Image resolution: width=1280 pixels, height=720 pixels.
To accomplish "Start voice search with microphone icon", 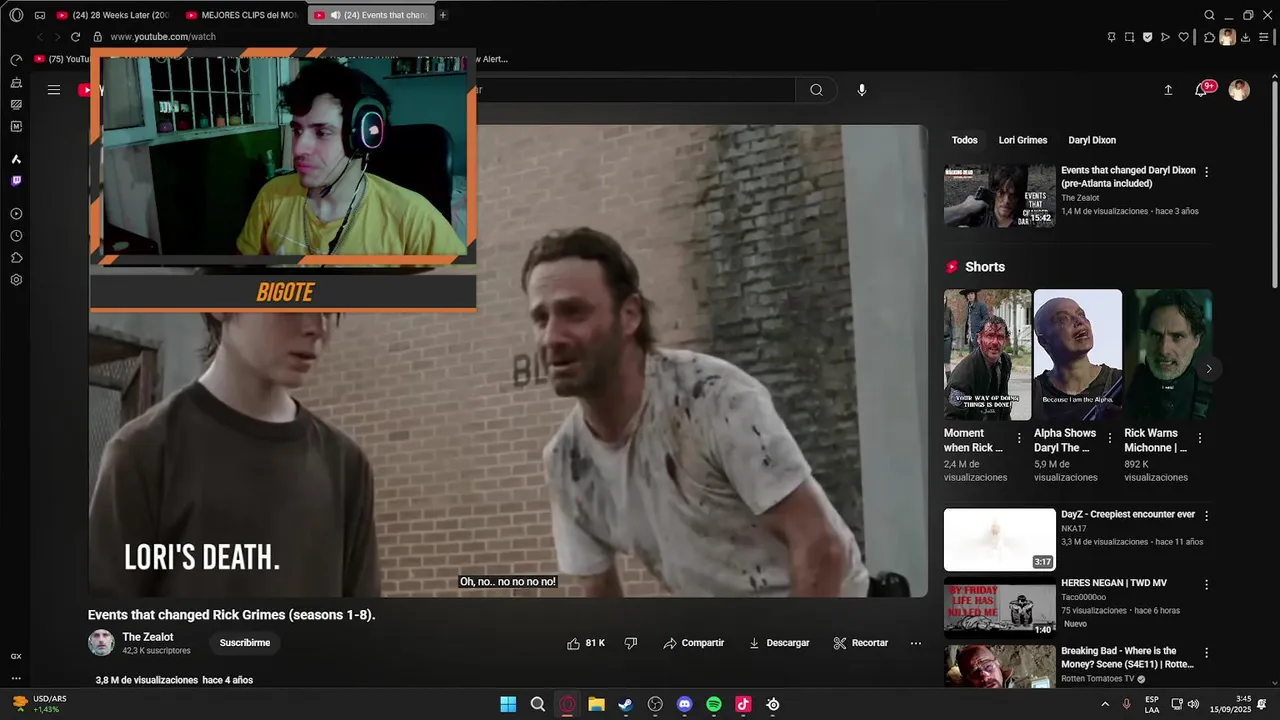I will pos(862,90).
